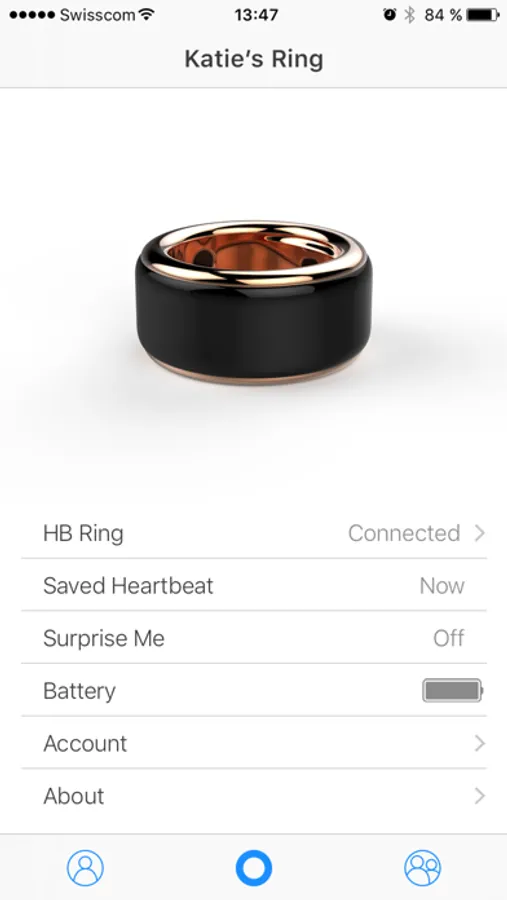Tap the black and rose-gold ring image
The image size is (507, 900).
(x=253, y=302)
